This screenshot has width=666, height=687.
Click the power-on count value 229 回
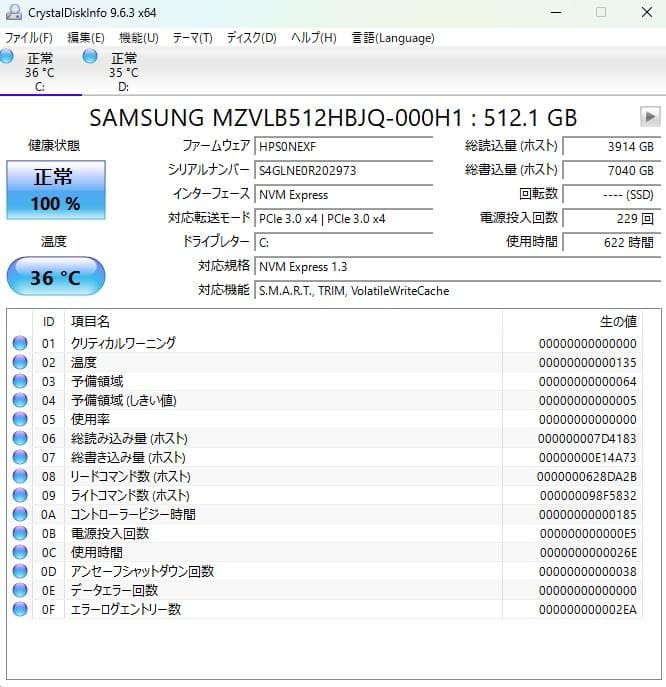(612, 219)
